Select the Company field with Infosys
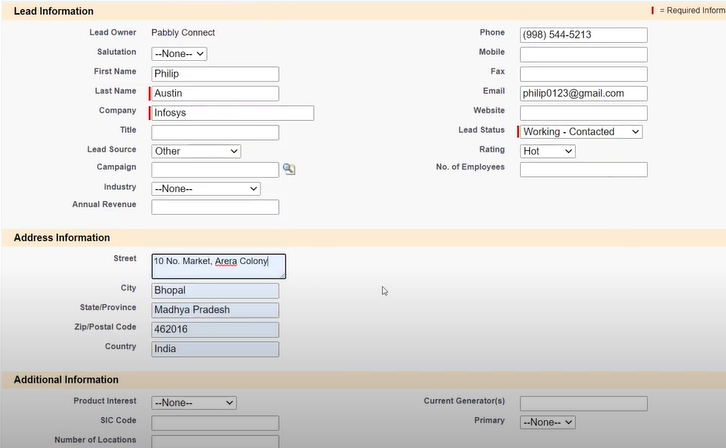 point(232,113)
